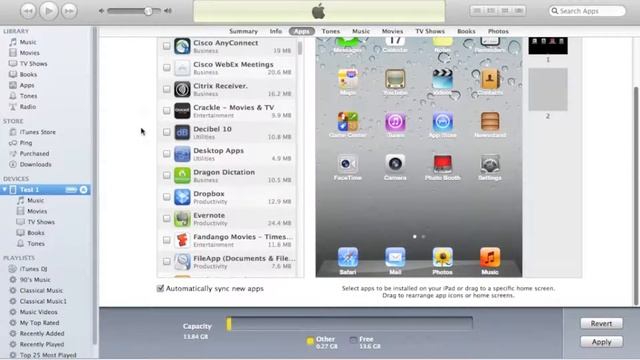
Task: Click the Decibel 10 app icon
Action: point(182,132)
